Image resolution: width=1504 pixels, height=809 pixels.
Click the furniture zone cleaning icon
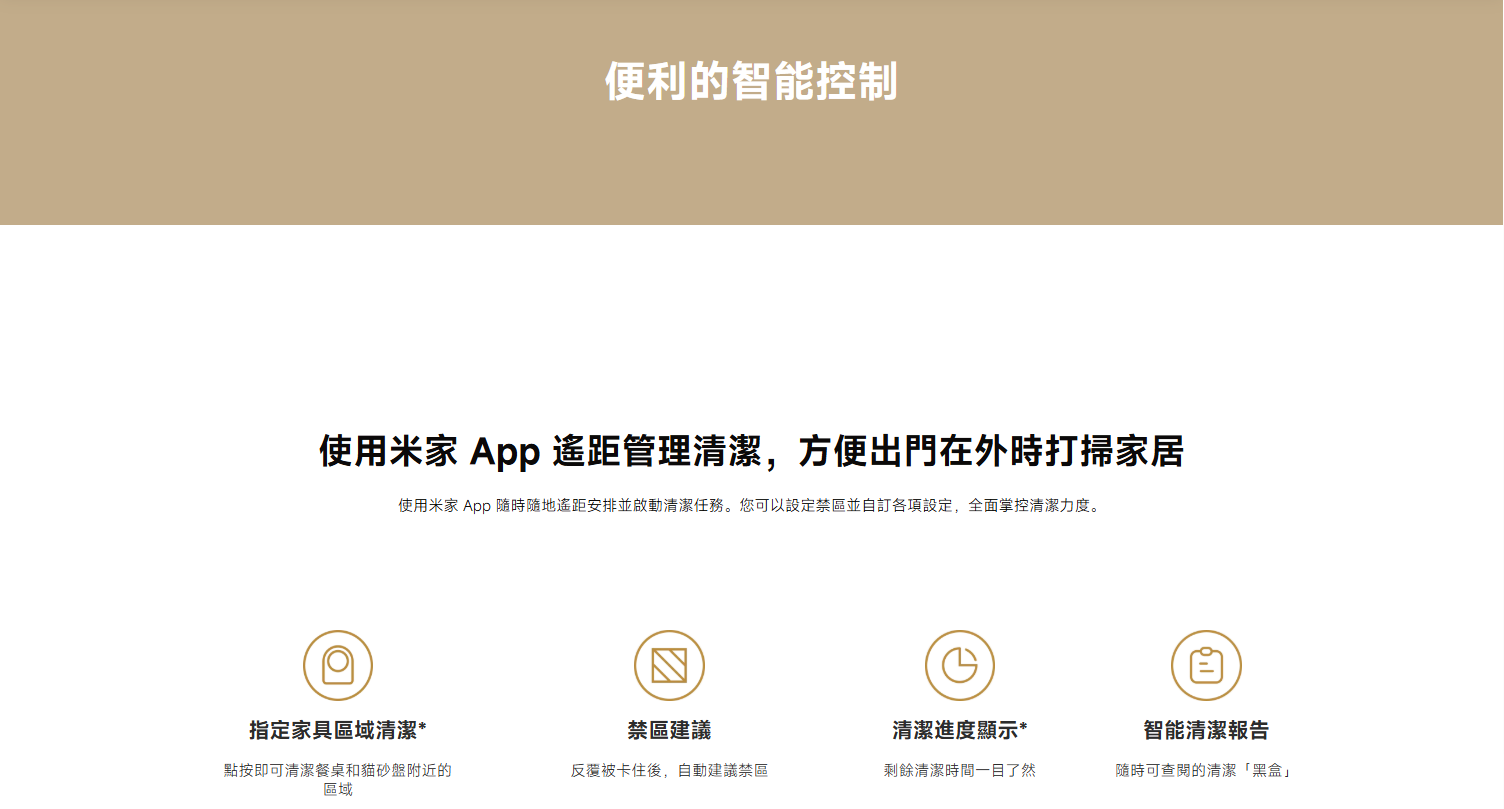pyautogui.click(x=338, y=665)
